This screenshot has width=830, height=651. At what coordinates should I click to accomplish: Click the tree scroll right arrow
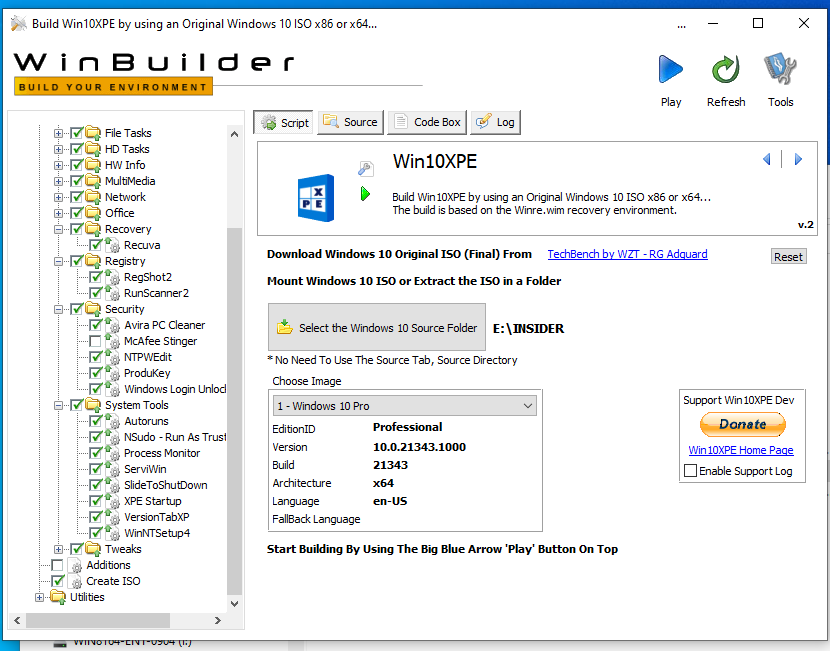(218, 620)
